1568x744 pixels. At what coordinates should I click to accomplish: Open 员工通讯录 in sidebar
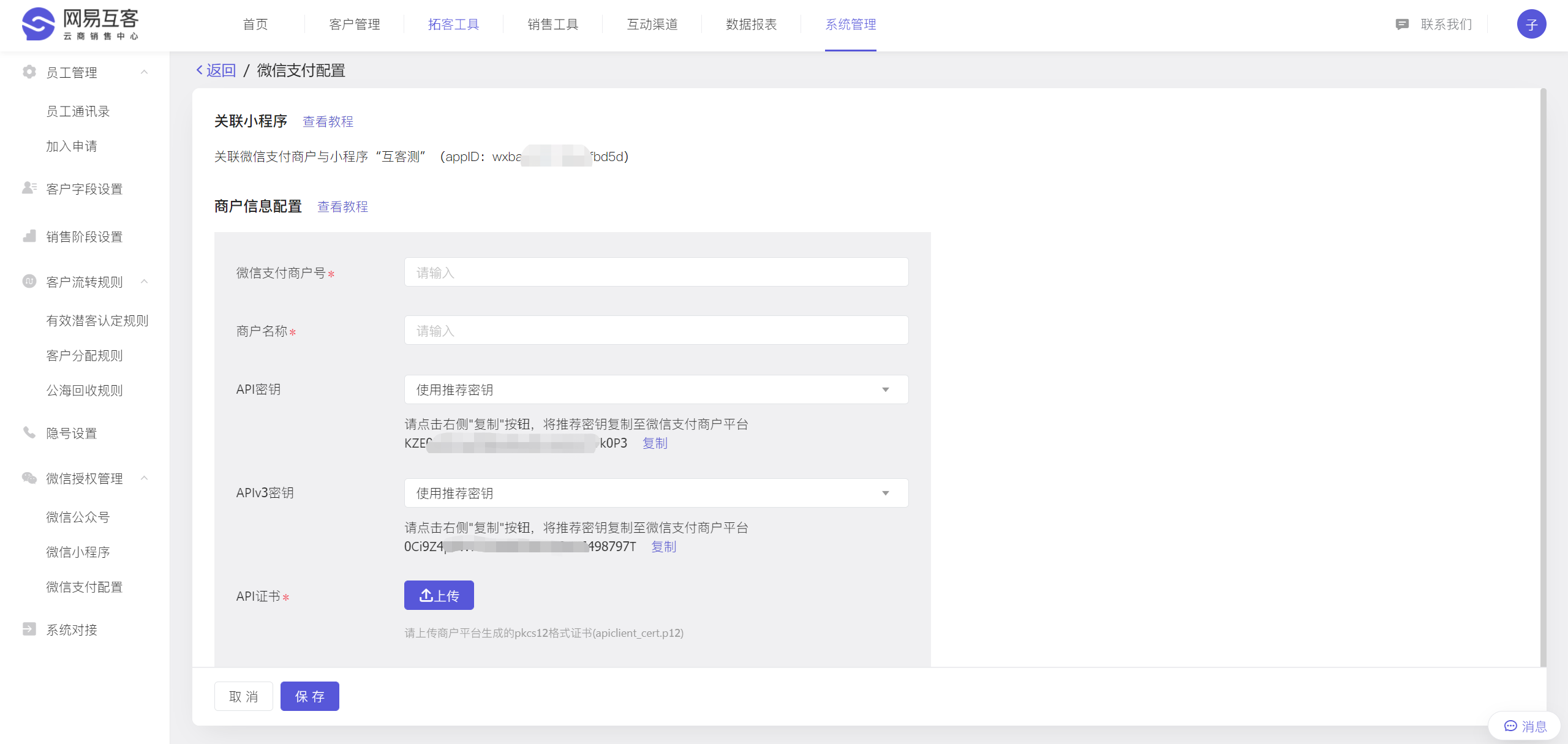pos(78,111)
